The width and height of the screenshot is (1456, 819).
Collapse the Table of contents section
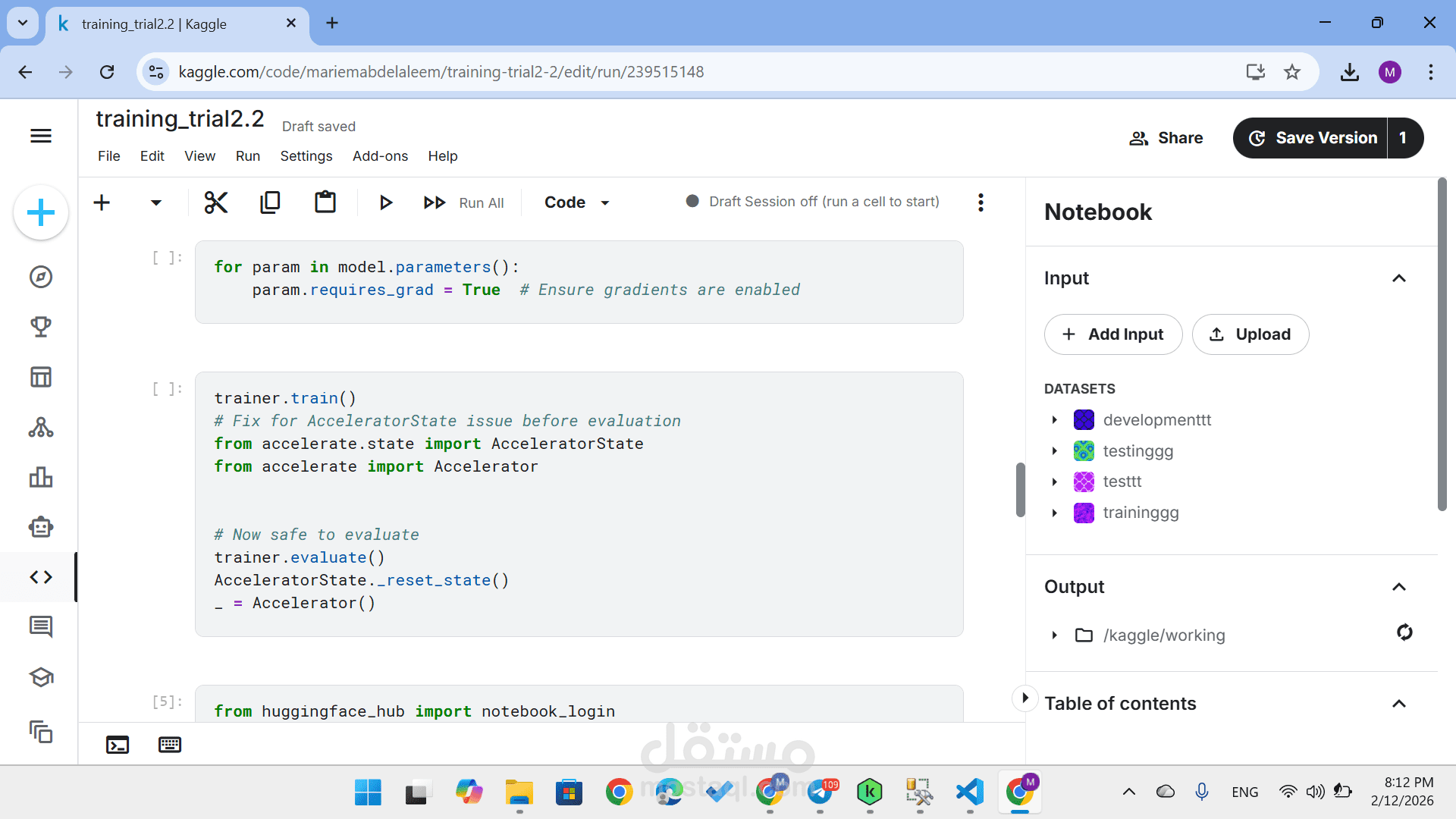(x=1399, y=704)
